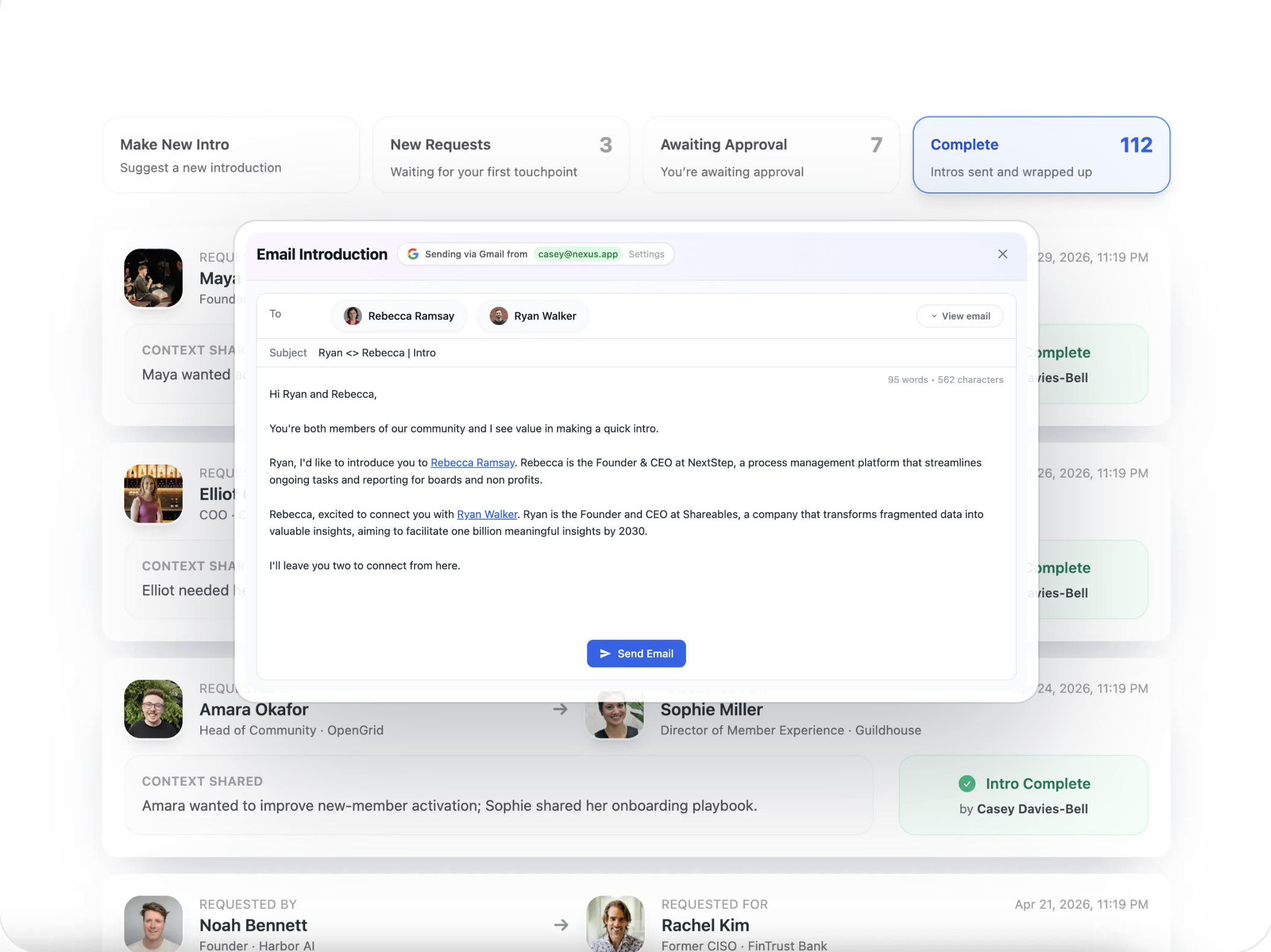This screenshot has height=952, width=1271.
Task: Click the 95 words character count
Action: 945,380
